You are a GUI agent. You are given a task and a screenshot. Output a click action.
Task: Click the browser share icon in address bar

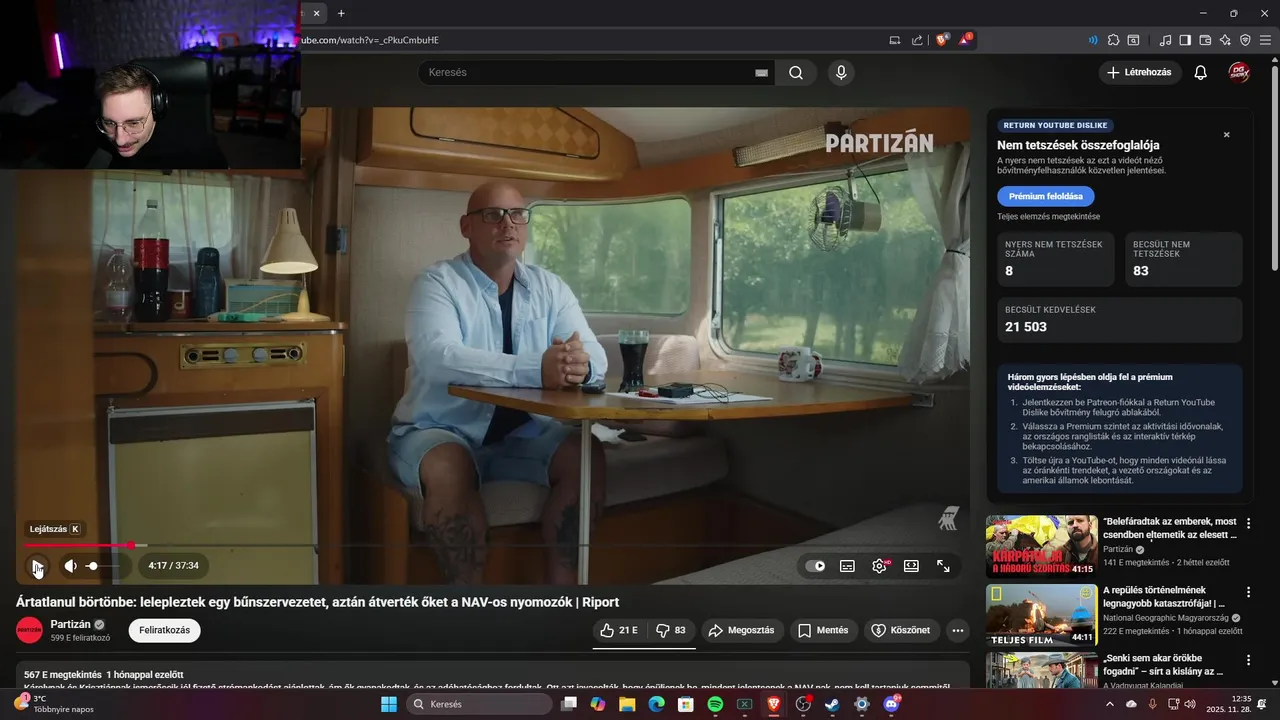[917, 40]
